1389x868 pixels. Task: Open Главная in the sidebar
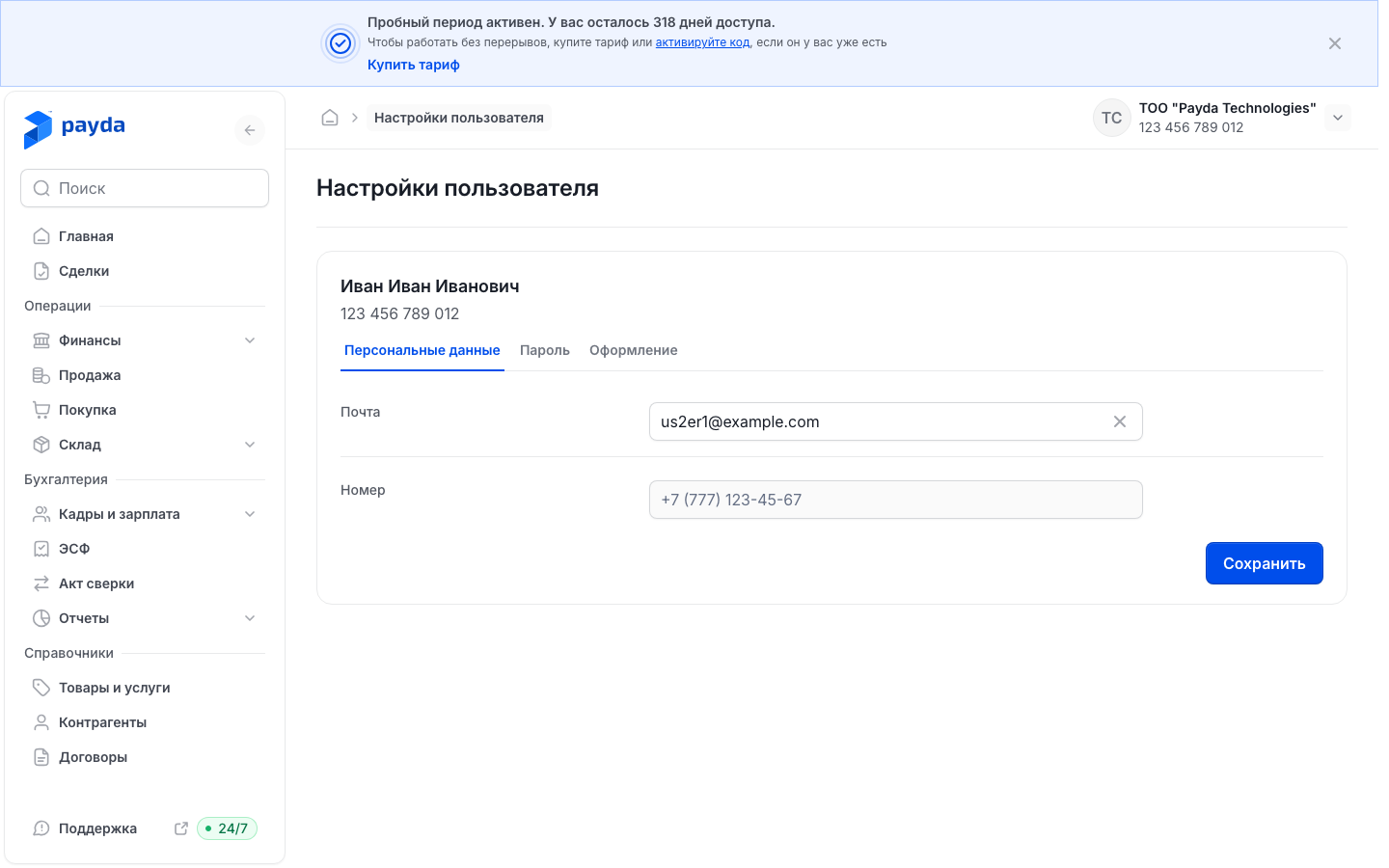coord(145,236)
